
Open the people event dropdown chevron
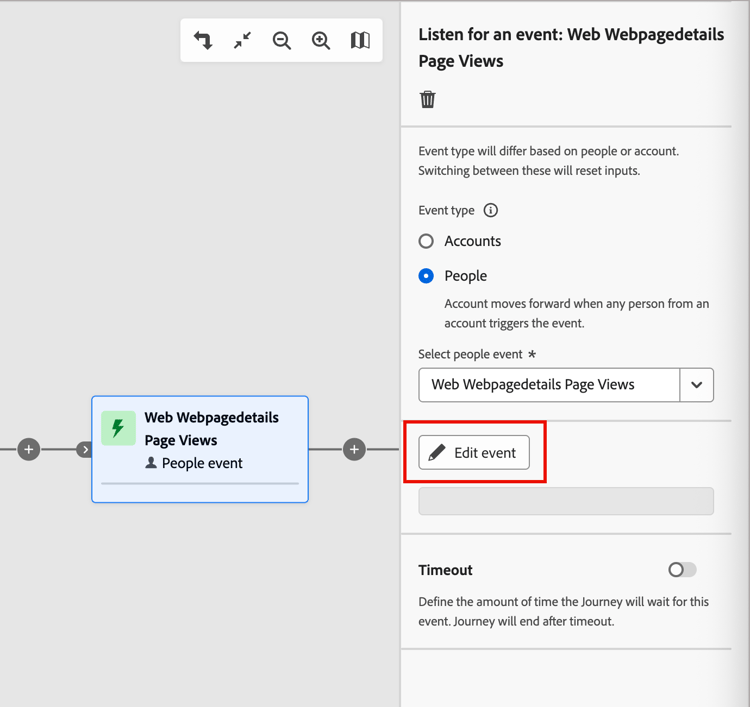(697, 385)
